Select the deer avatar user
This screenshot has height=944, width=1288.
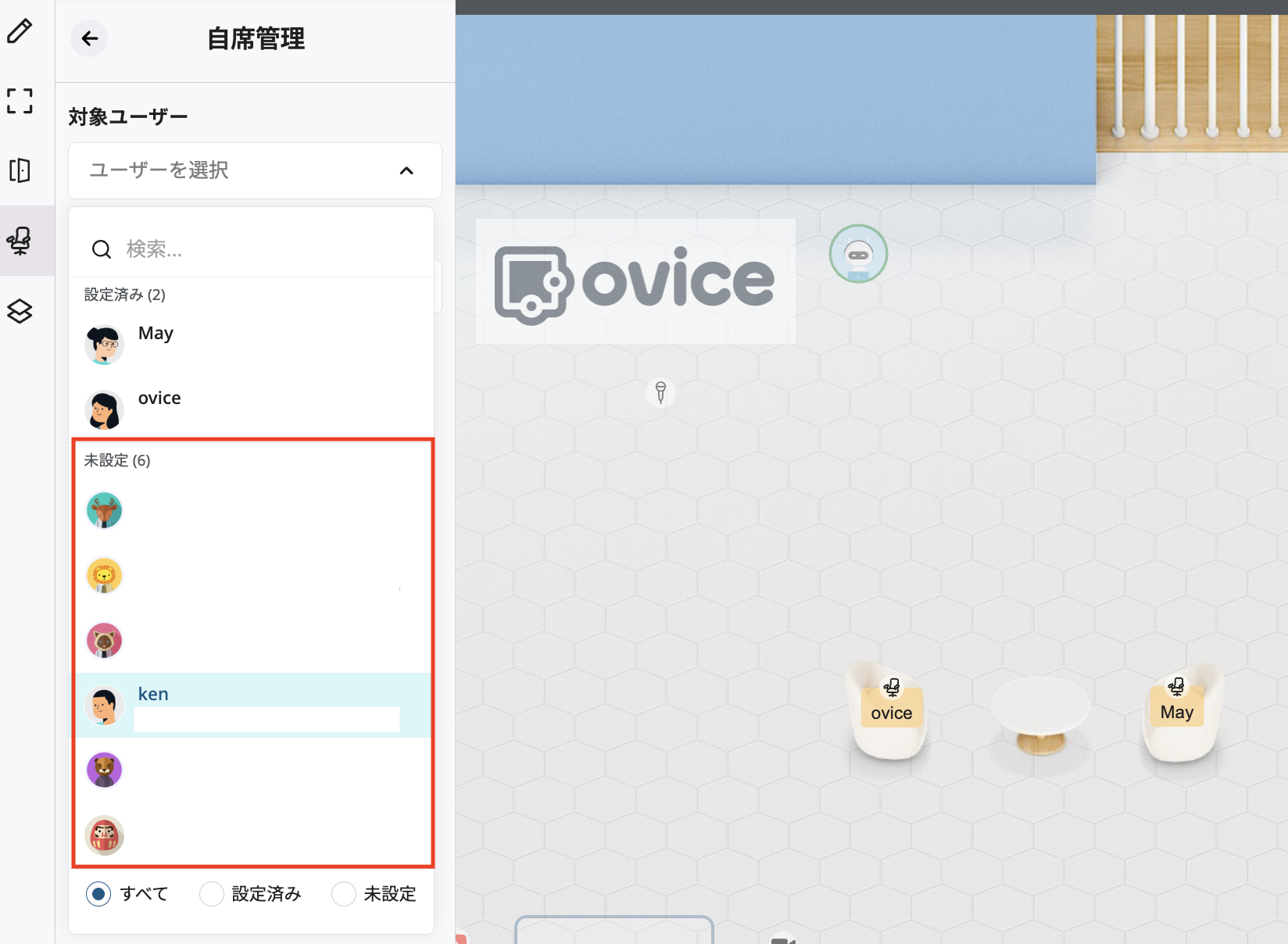252,511
